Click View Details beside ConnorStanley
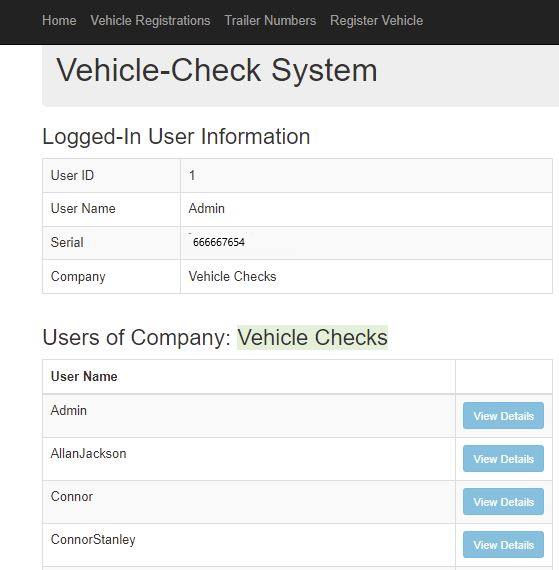 click(503, 545)
